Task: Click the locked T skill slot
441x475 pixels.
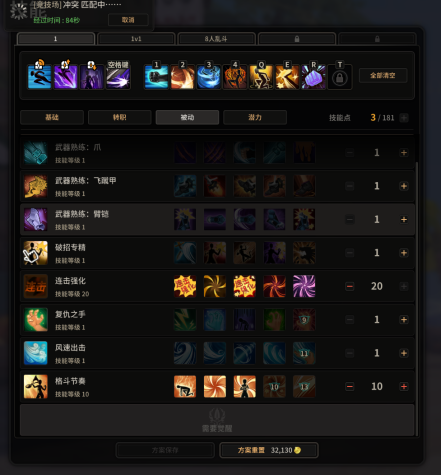Action: (340, 77)
